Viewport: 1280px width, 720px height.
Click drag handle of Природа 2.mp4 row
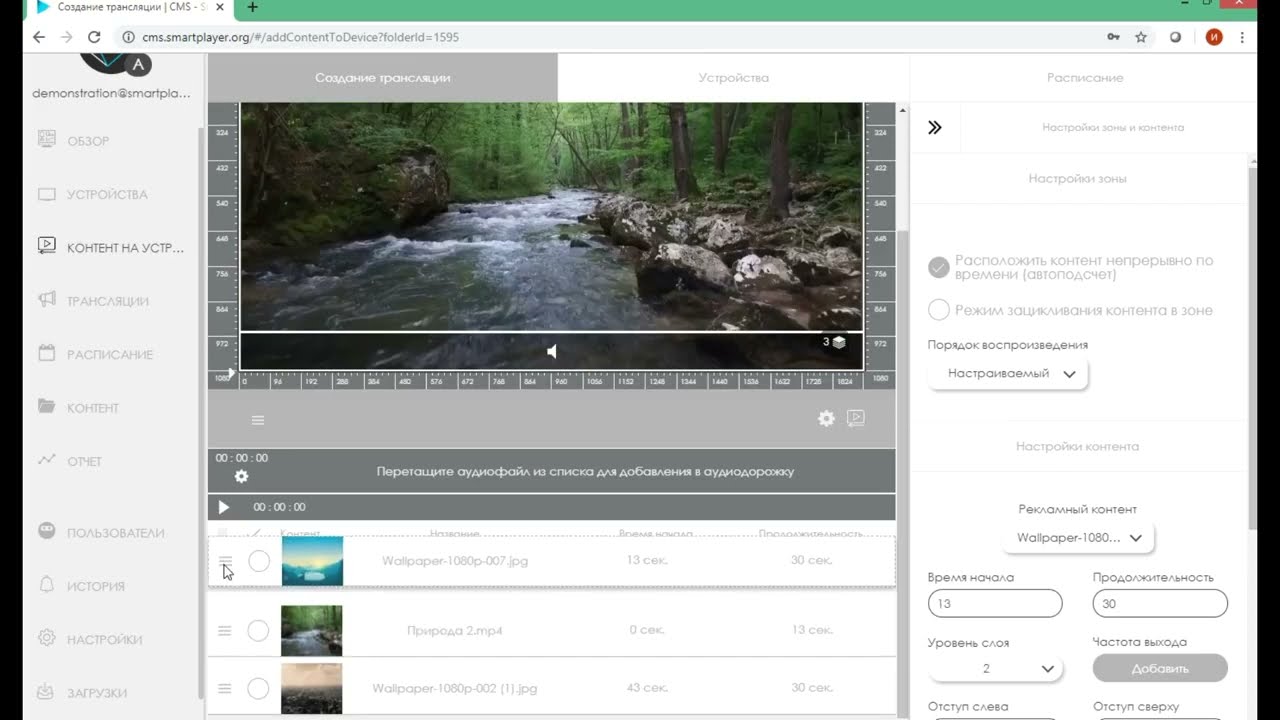coord(225,630)
